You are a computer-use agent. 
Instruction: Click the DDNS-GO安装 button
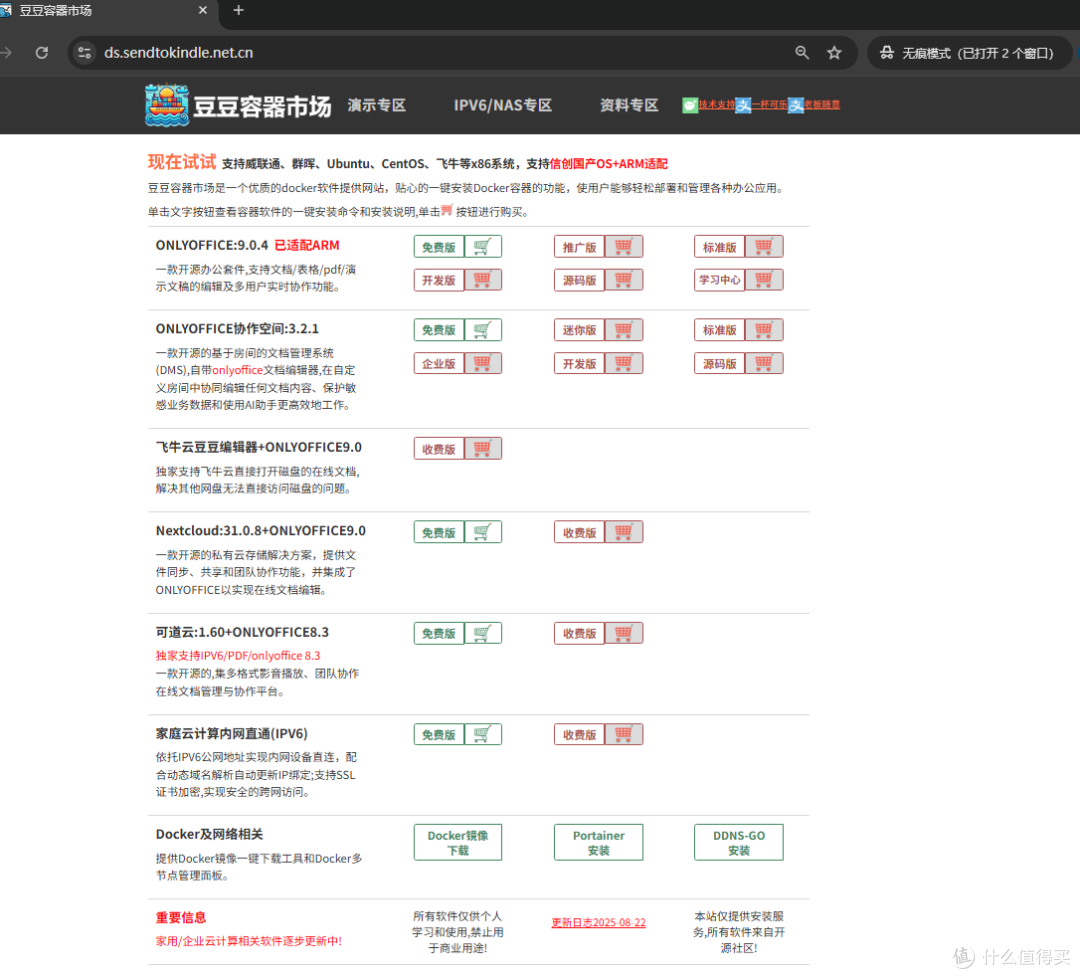pyautogui.click(x=739, y=843)
